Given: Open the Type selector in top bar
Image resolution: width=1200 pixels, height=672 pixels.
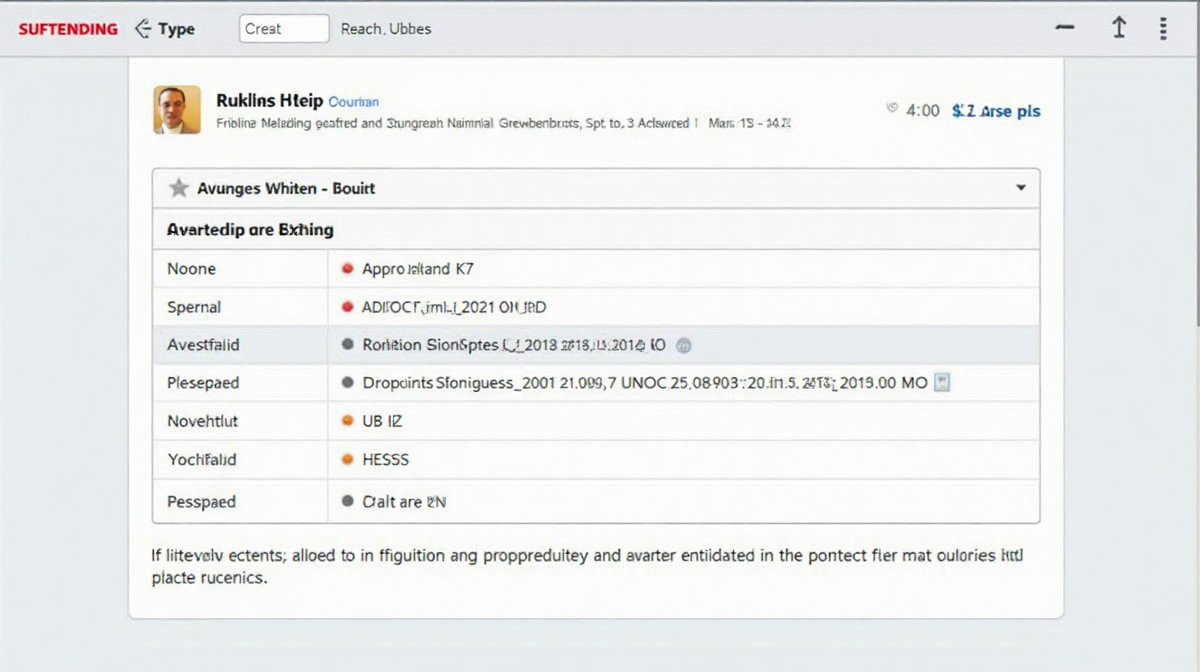Looking at the screenshot, I should coord(176,29).
